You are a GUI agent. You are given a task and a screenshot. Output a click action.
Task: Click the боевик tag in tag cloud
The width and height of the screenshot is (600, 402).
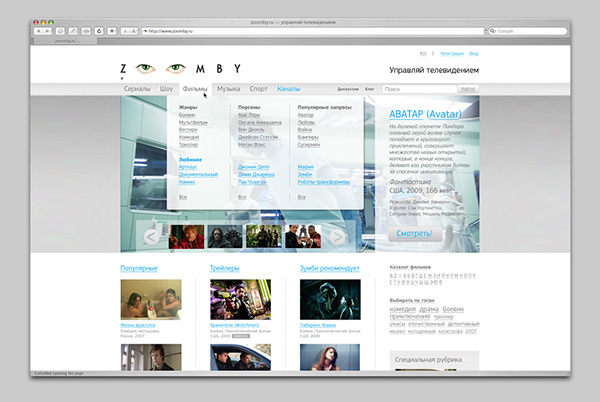coord(453,309)
